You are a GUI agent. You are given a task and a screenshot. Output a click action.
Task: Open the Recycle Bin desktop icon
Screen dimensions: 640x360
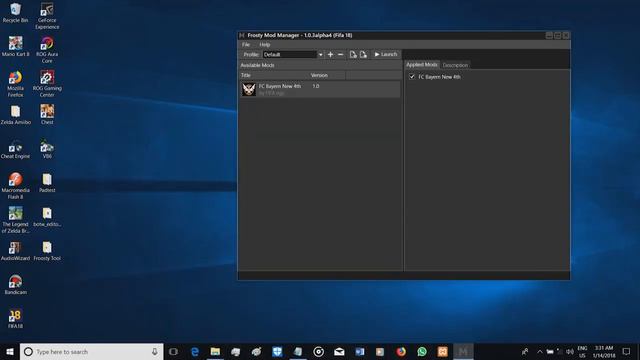pyautogui.click(x=16, y=13)
